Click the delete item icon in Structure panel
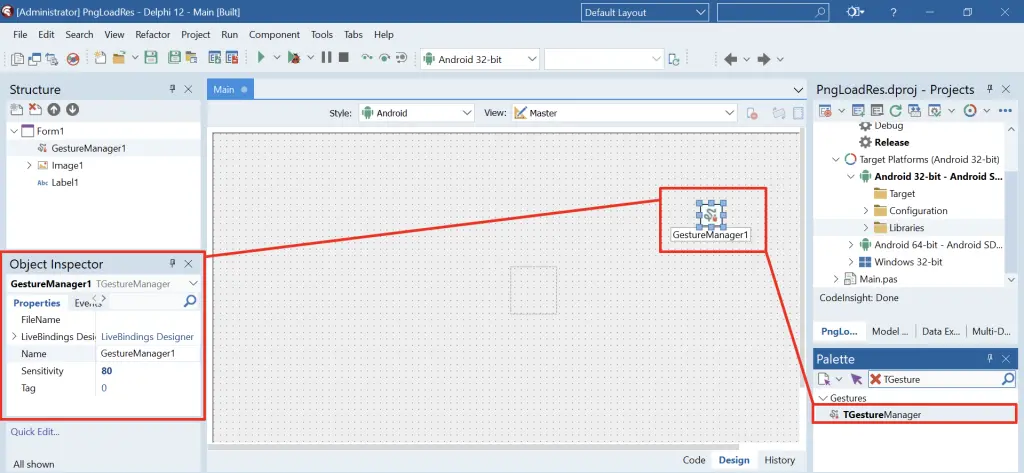 click(35, 110)
